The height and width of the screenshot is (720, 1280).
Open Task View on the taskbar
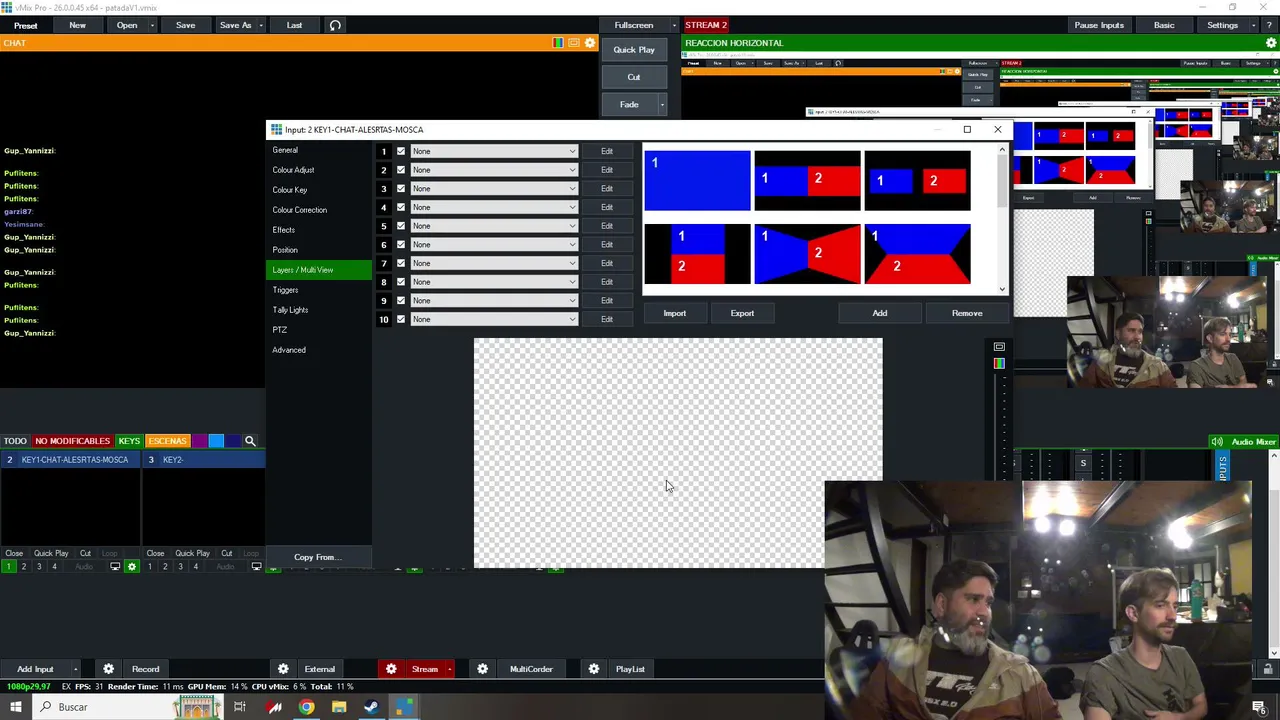click(240, 707)
